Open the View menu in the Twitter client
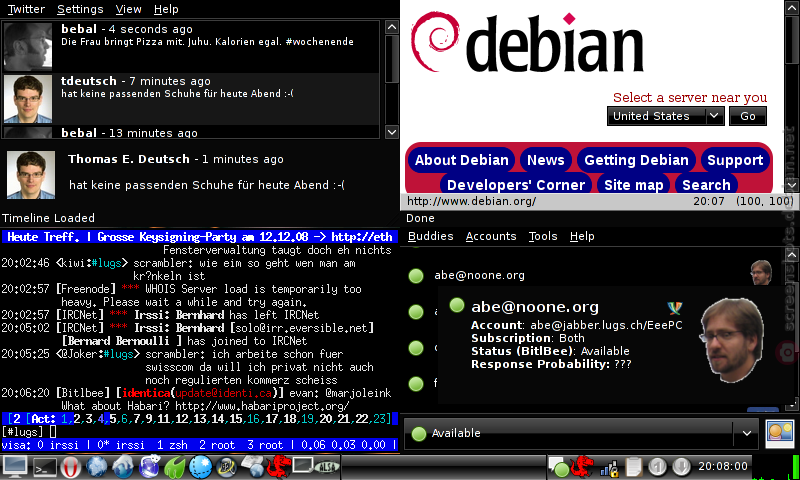800x480 pixels. tap(128, 9)
